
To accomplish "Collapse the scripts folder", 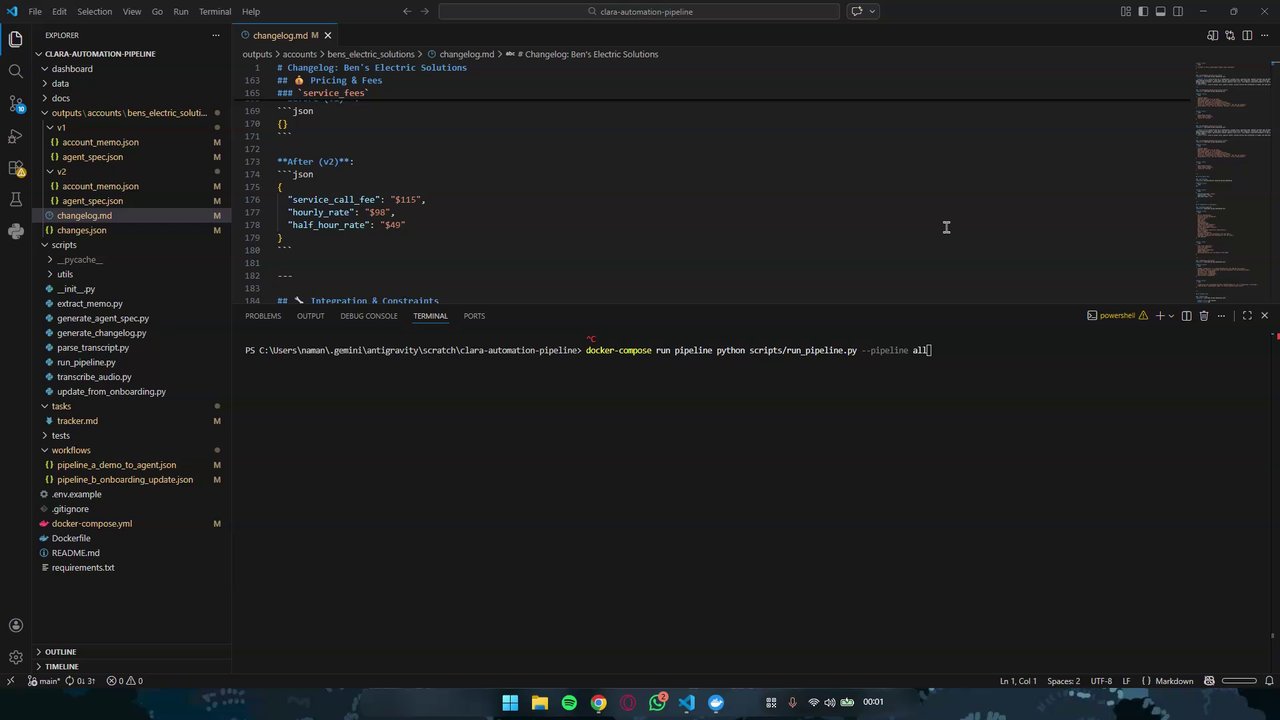I will [x=132, y=245].
